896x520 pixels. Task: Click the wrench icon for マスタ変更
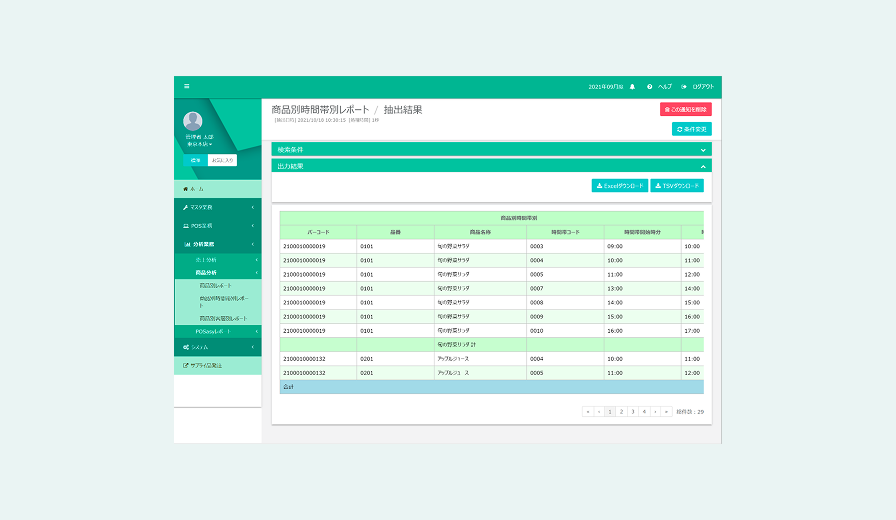coord(185,207)
